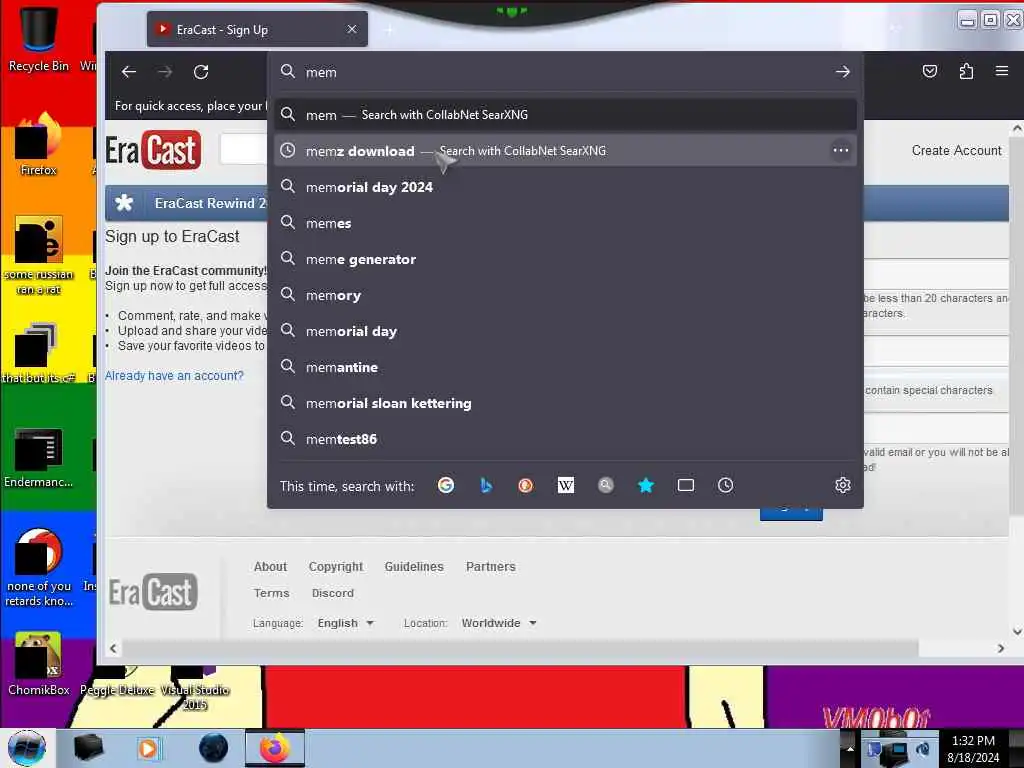This screenshot has height=768, width=1024.
Task: Open the clock showing 1:32 PM
Action: pyautogui.click(x=973, y=748)
